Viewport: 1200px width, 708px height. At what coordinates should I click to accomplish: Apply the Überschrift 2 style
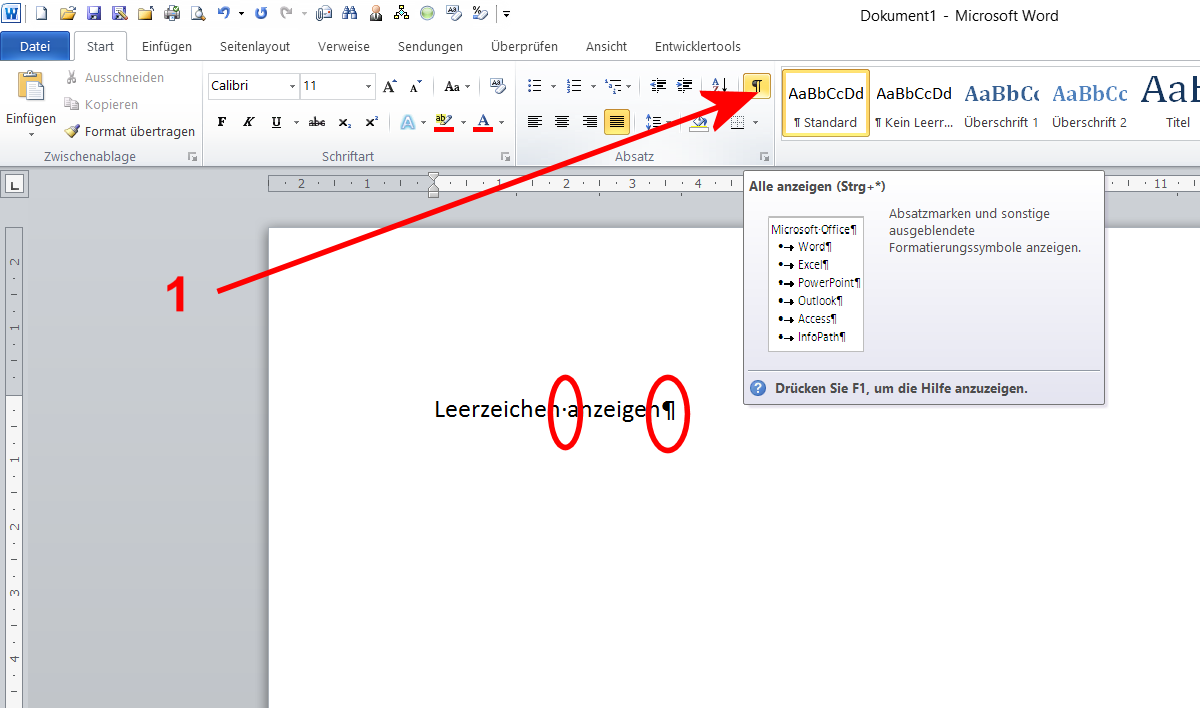[x=1089, y=103]
